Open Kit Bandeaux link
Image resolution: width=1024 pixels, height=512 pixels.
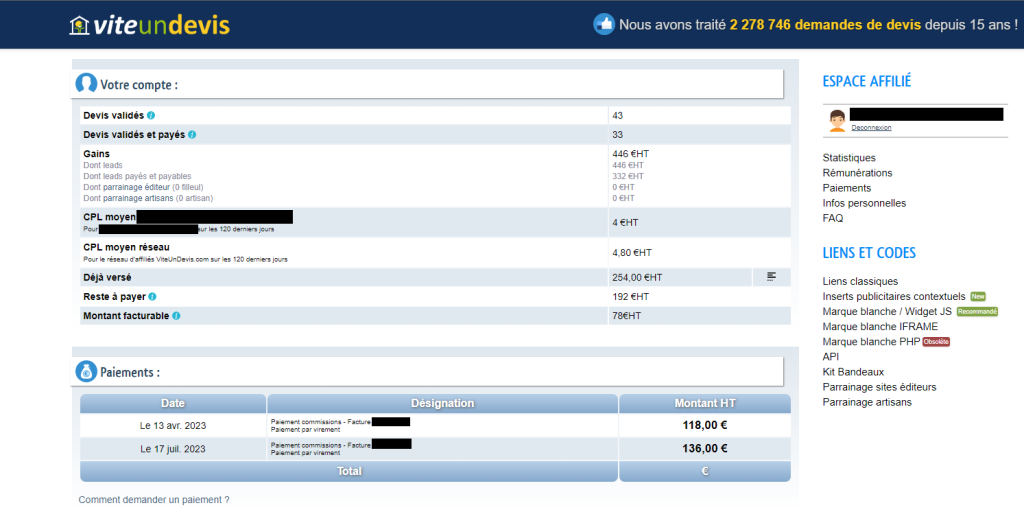coord(853,372)
